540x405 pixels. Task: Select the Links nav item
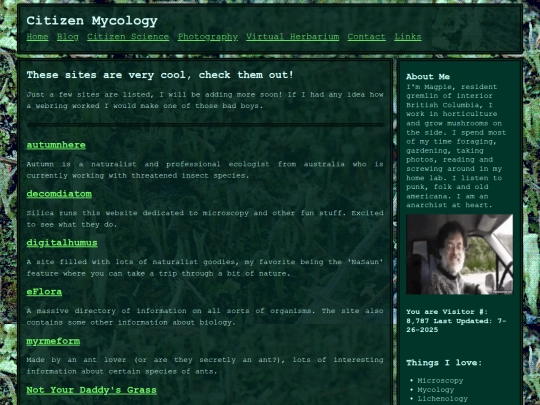point(408,37)
